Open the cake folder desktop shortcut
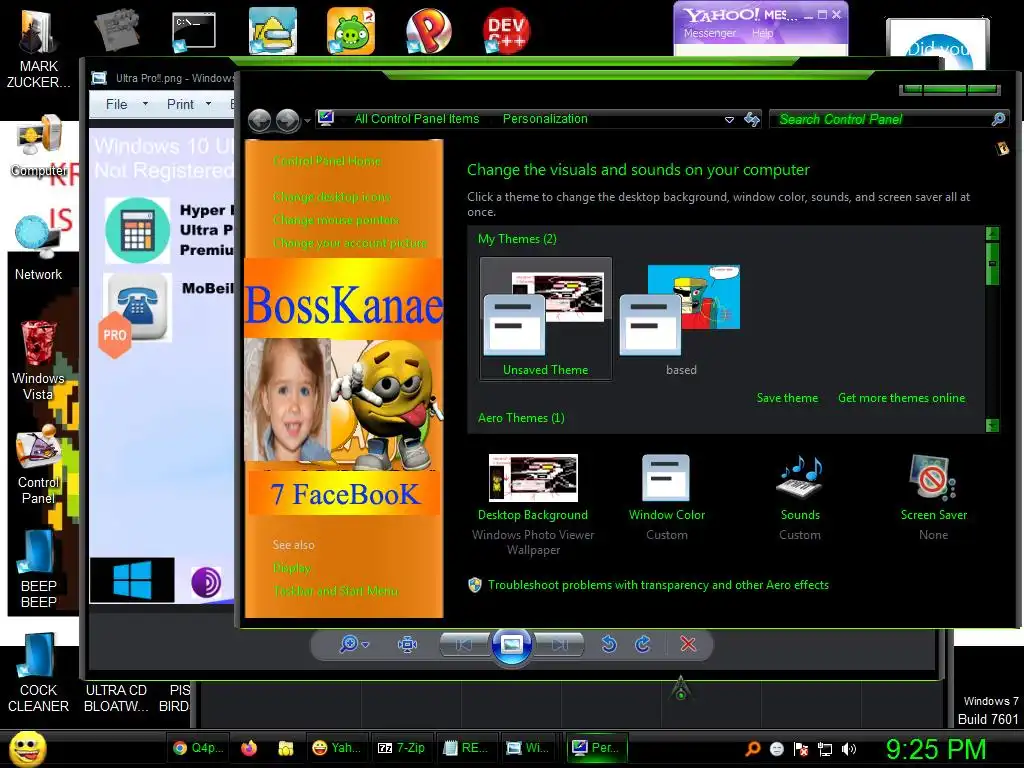 272,31
